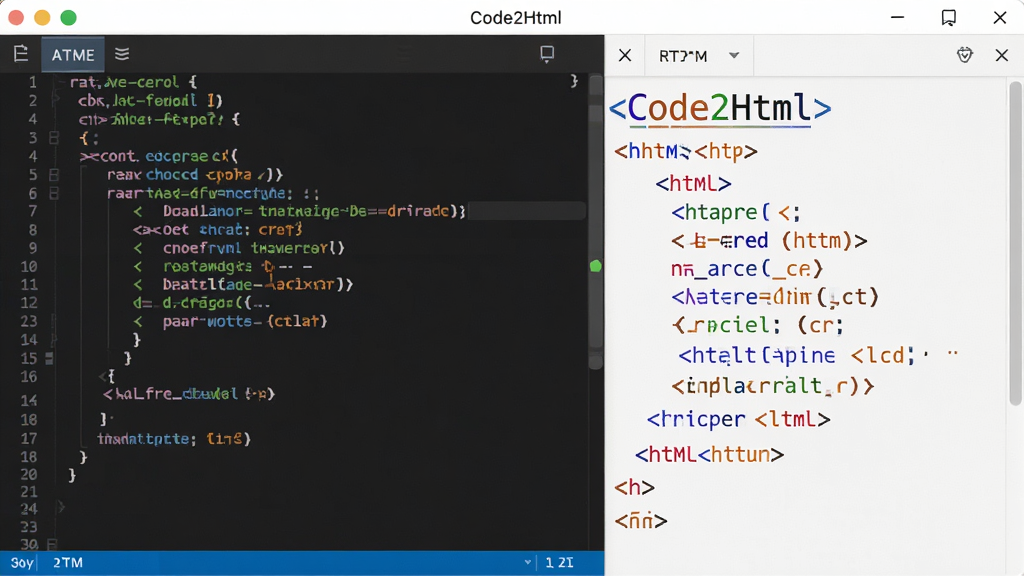
Task: Click the '<h>' line in preview
Action: [x=634, y=487]
